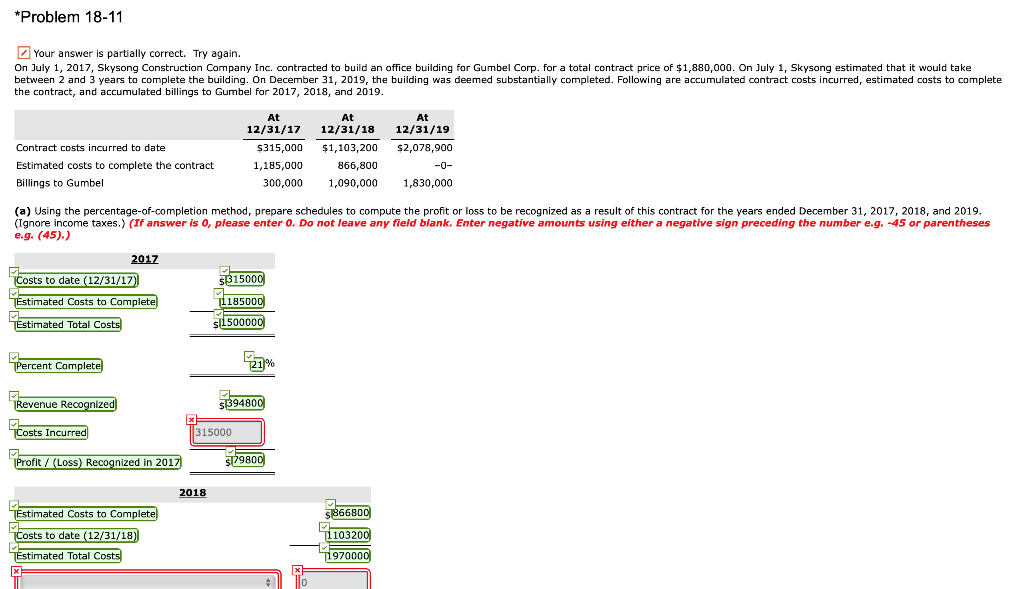Screen dimensions: 1024x589
Task: Click the incorrect 315000 Costs Incurred input
Action: pyautogui.click(x=227, y=432)
